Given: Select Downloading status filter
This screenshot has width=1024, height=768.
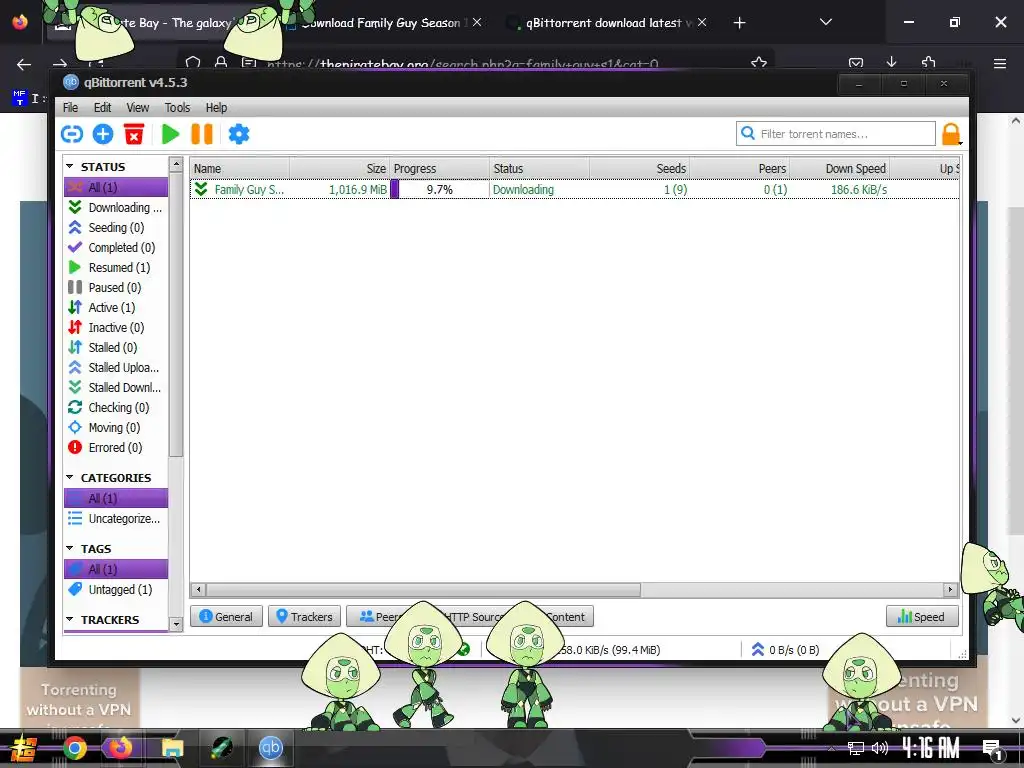Looking at the screenshot, I should pyautogui.click(x=116, y=208).
